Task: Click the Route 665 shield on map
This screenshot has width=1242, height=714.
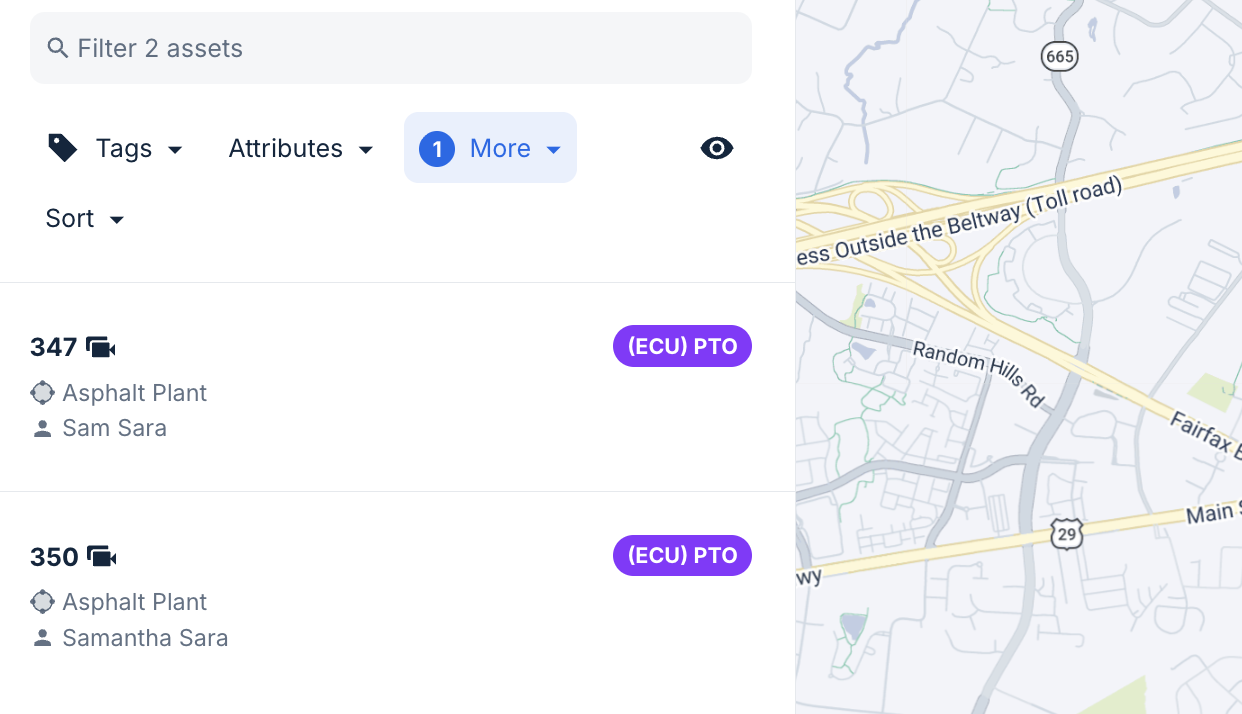Action: pos(1059,56)
